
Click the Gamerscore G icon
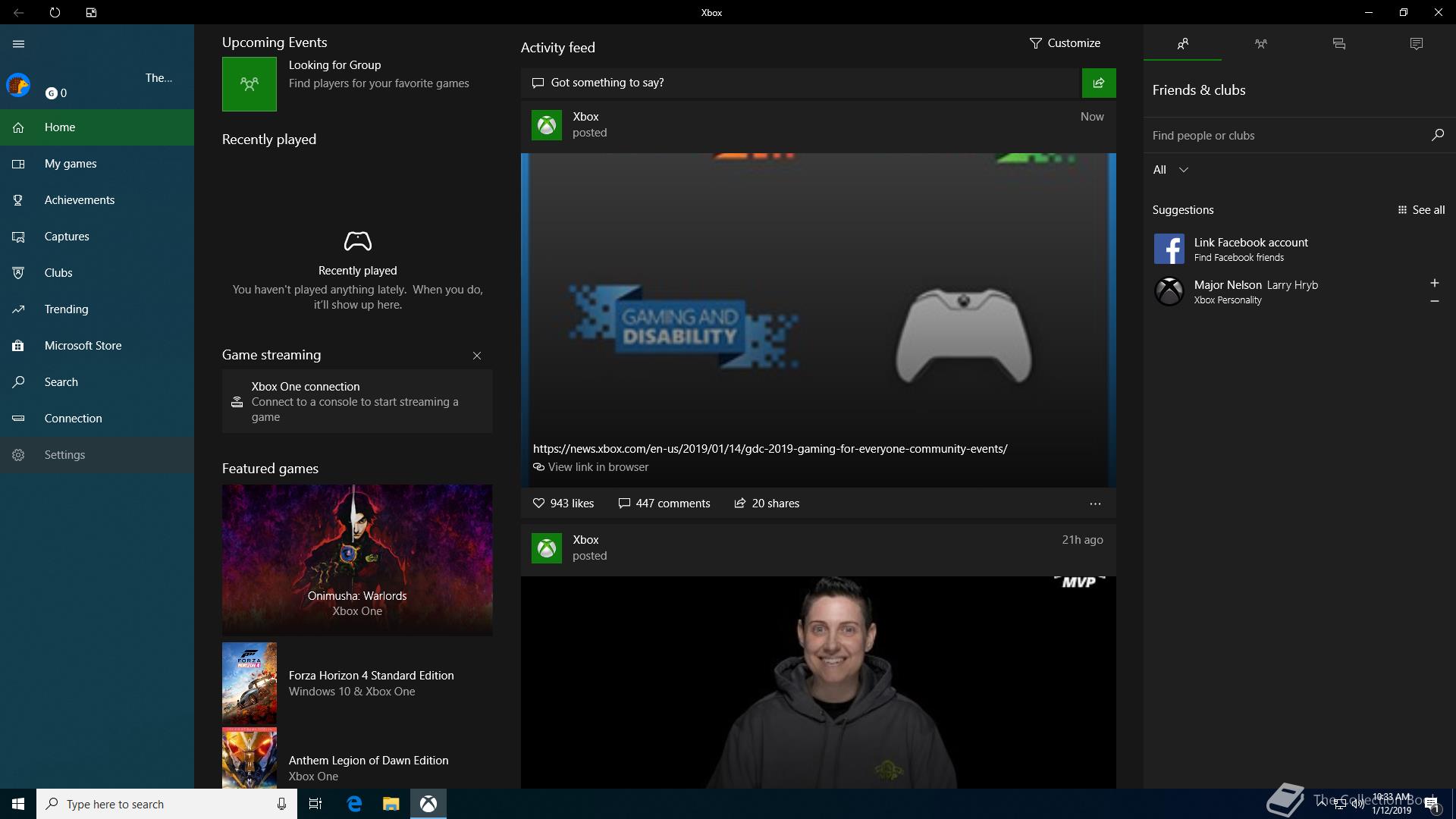pyautogui.click(x=51, y=93)
